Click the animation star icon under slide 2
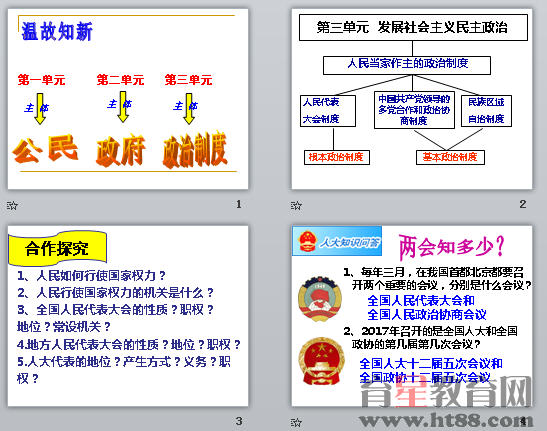 coord(296,205)
